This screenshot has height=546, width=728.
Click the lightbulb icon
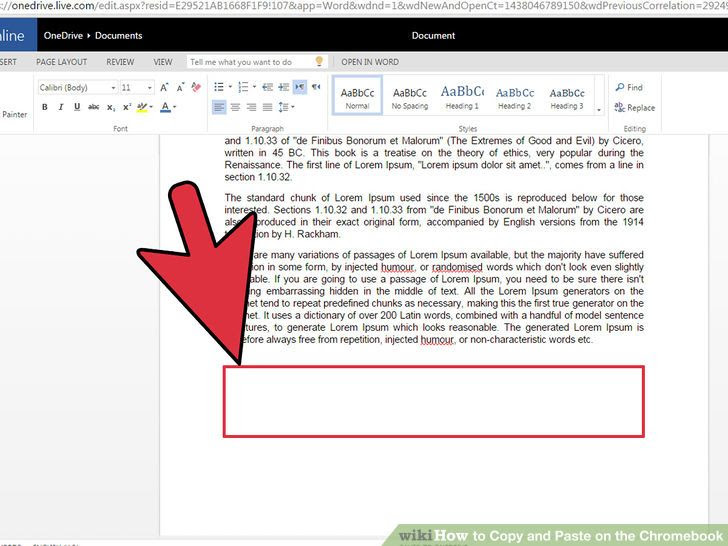(x=319, y=61)
